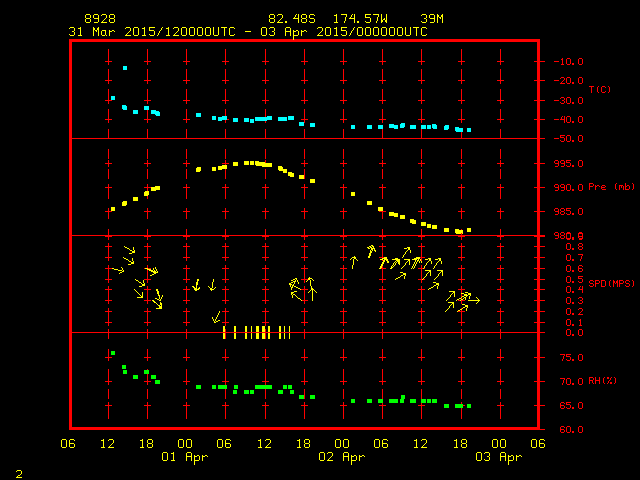Viewport: 640px width, 480px height.
Task: Click the isolated highest cyan temperature point
Action: pyautogui.click(x=125, y=68)
